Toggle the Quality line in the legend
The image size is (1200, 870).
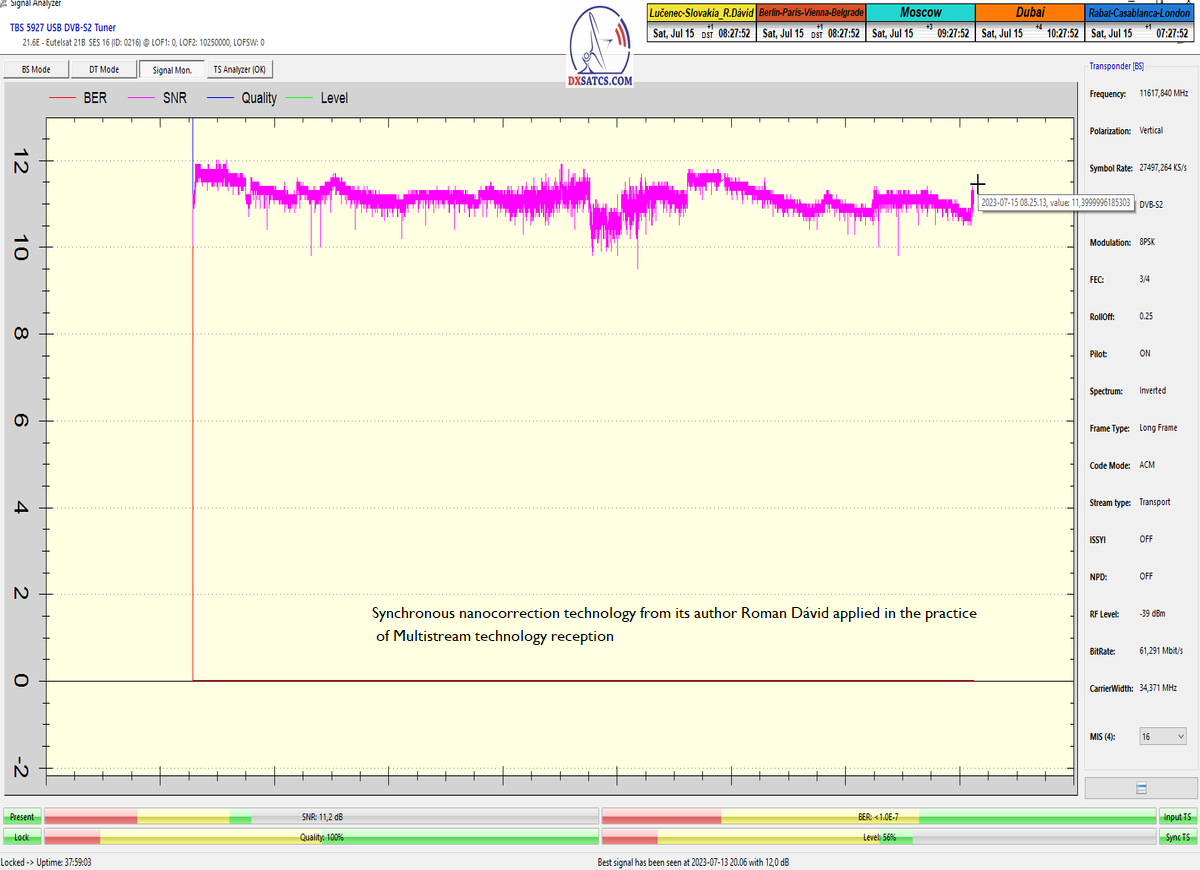coord(244,98)
